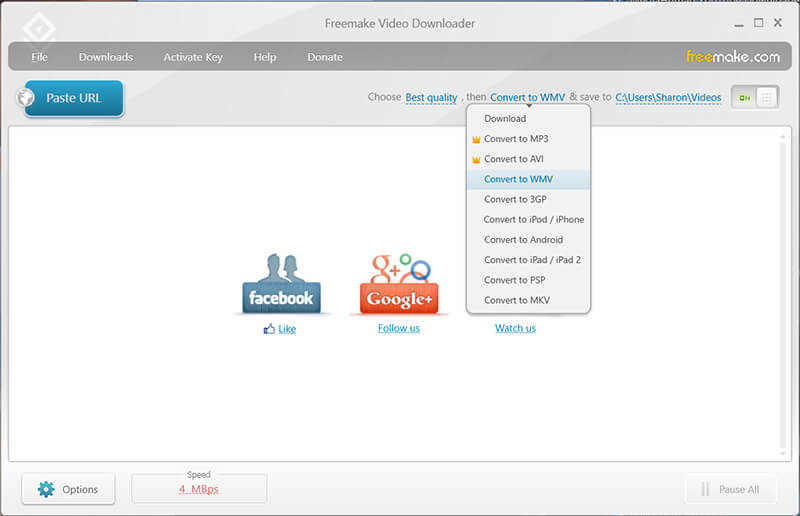
Task: Select Convert to PSP option
Action: pyautogui.click(x=528, y=280)
